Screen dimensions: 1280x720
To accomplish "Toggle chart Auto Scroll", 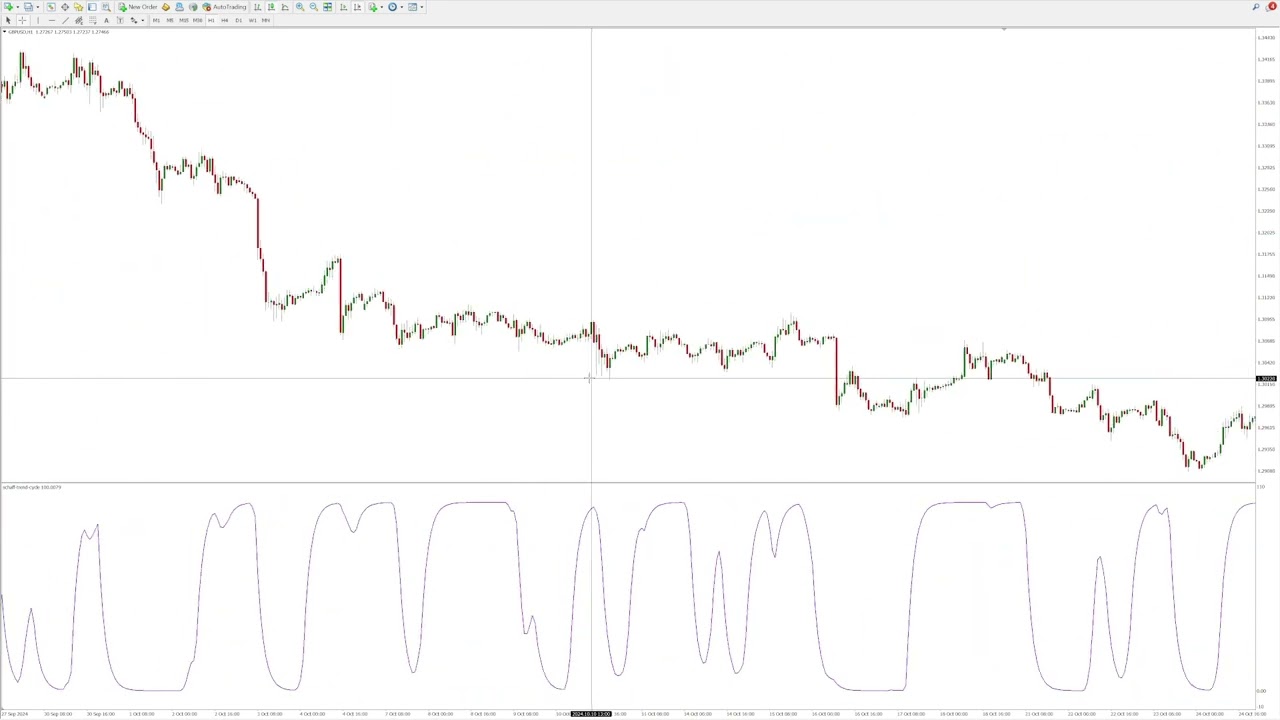I will coord(343,7).
